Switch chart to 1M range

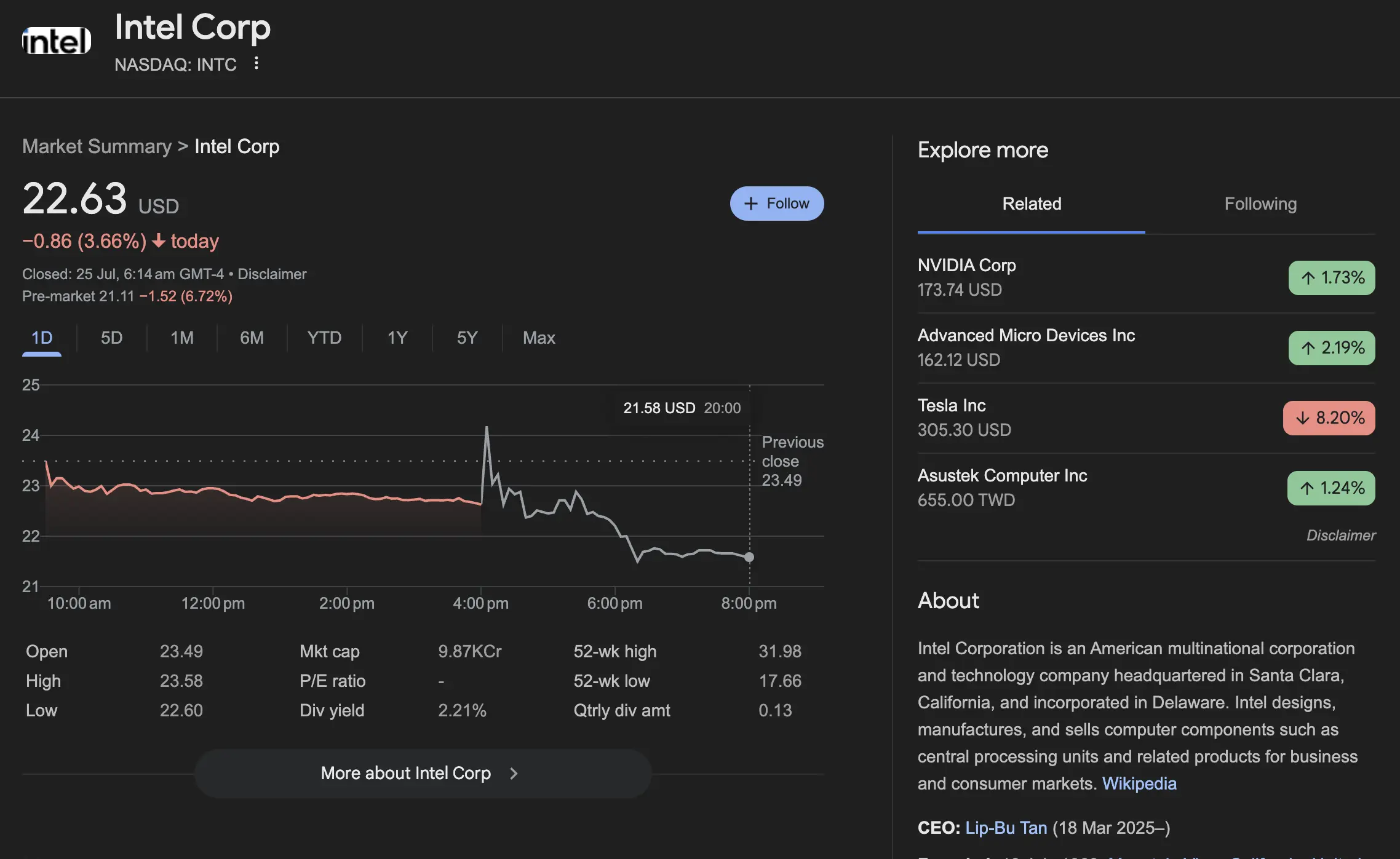pos(182,338)
